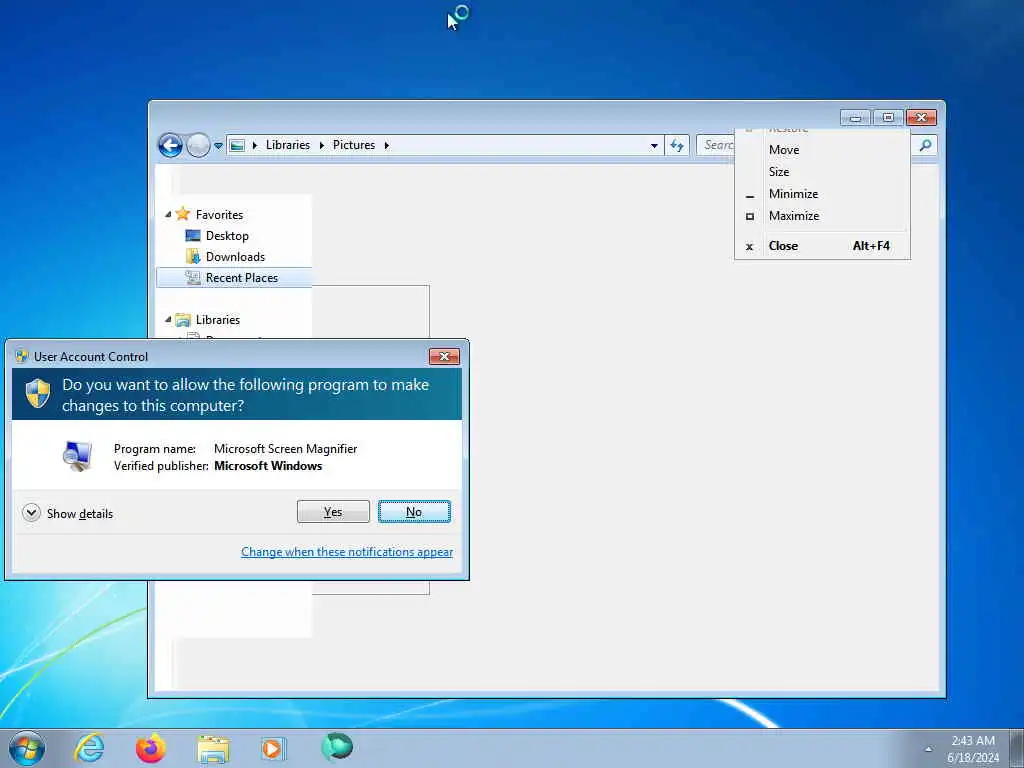The image size is (1024, 768).
Task: Click the Desktop icon in Favorites
Action: 193,236
